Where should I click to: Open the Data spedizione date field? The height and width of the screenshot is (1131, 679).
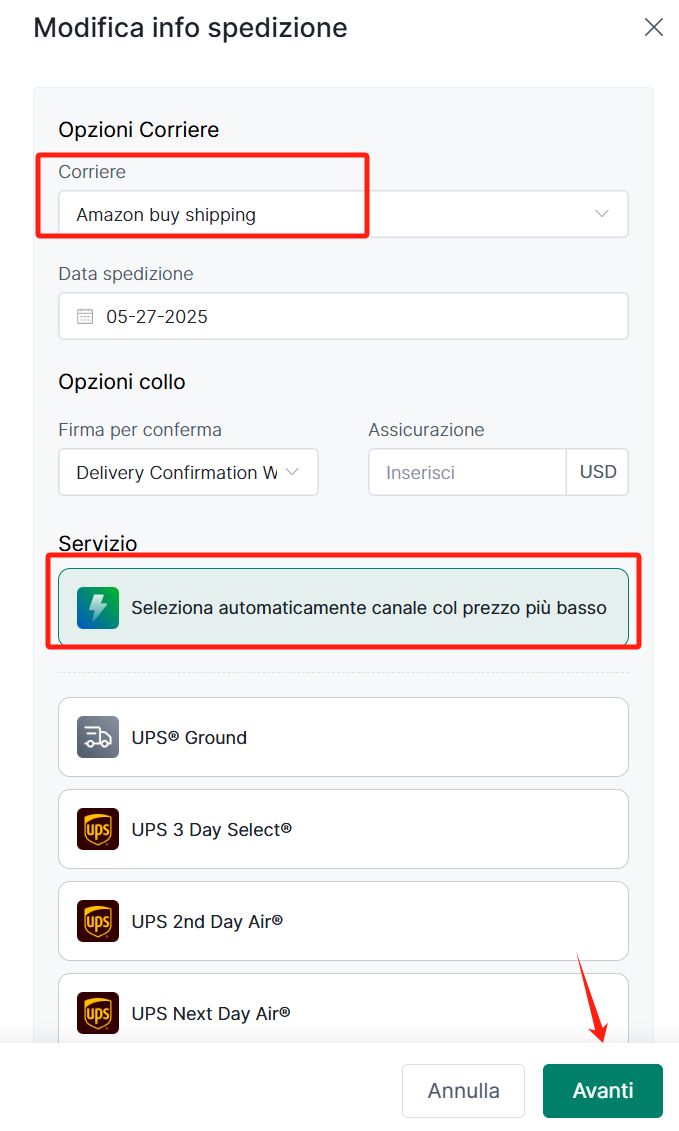(x=343, y=316)
